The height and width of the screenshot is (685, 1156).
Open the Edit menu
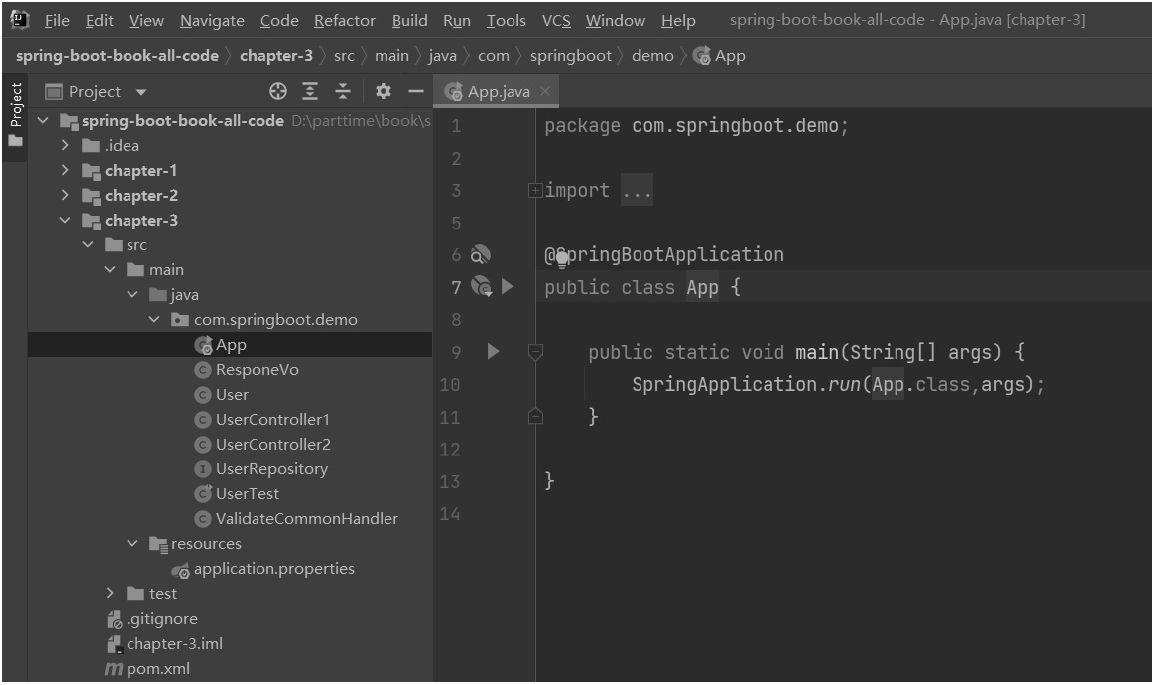click(x=100, y=21)
